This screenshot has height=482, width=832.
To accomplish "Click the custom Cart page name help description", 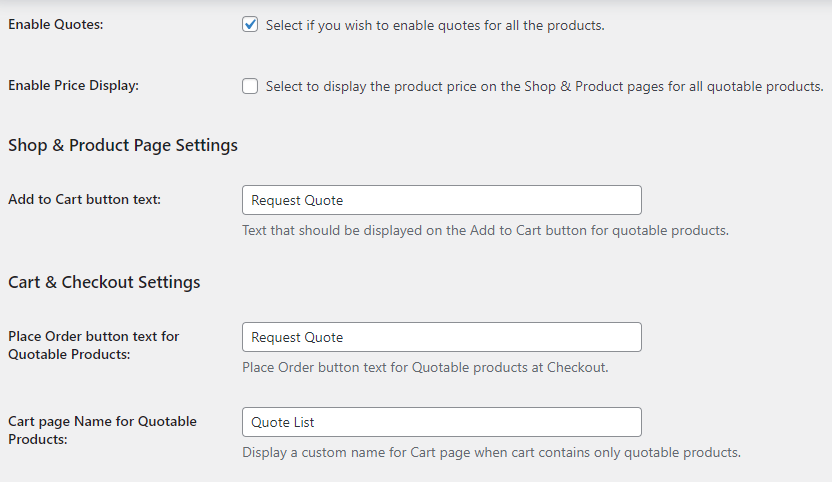I will click(x=491, y=452).
